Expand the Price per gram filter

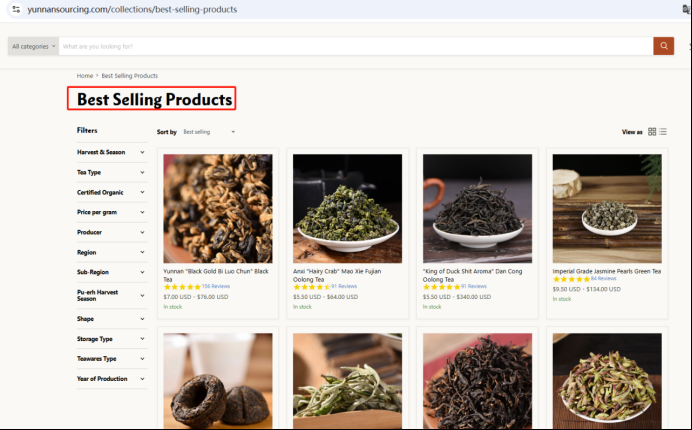[x=111, y=212]
